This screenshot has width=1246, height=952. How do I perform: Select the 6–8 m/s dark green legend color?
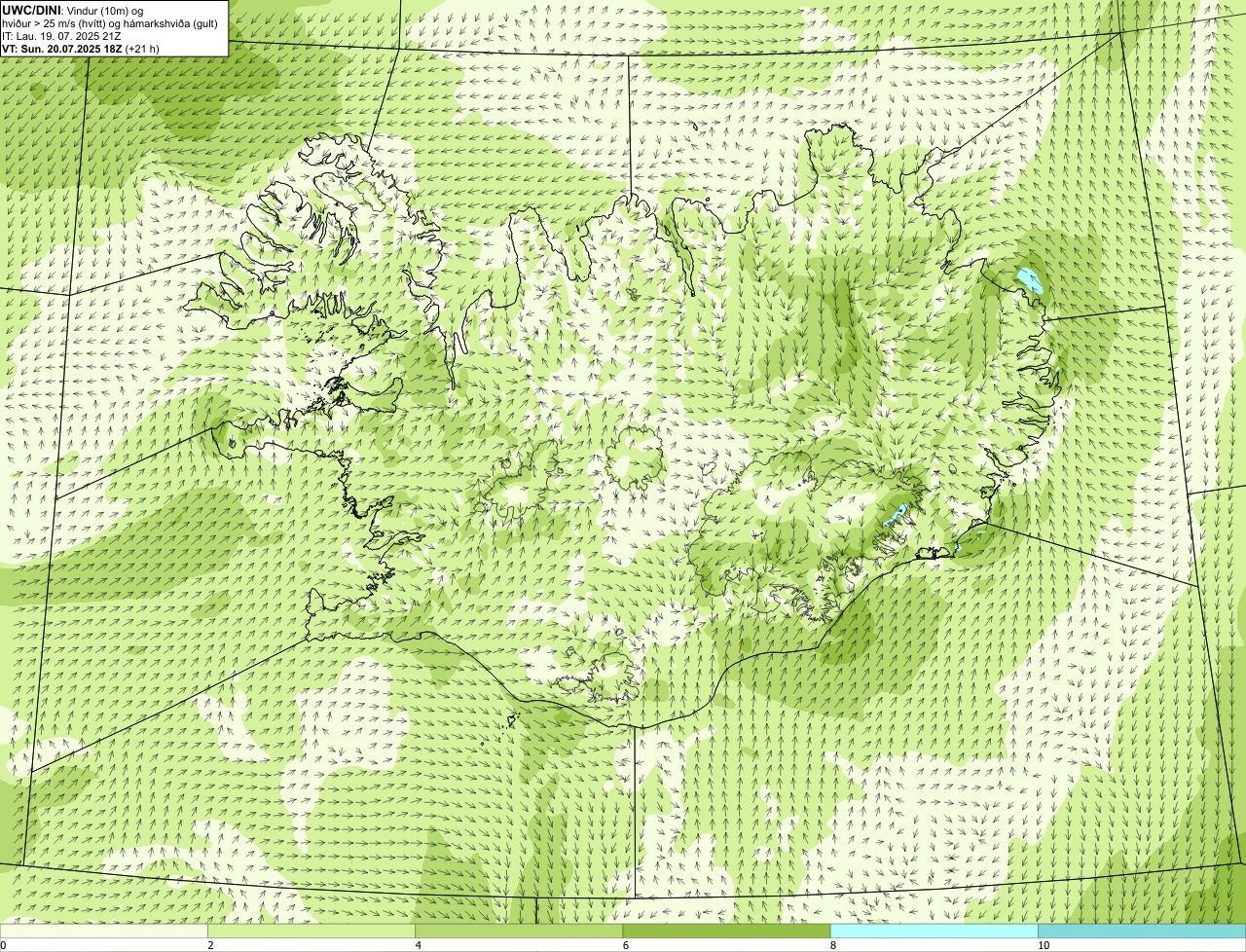coord(726,932)
